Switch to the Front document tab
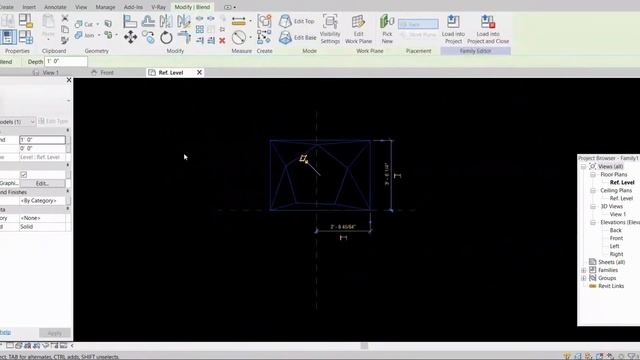640x360 pixels. tap(102, 73)
